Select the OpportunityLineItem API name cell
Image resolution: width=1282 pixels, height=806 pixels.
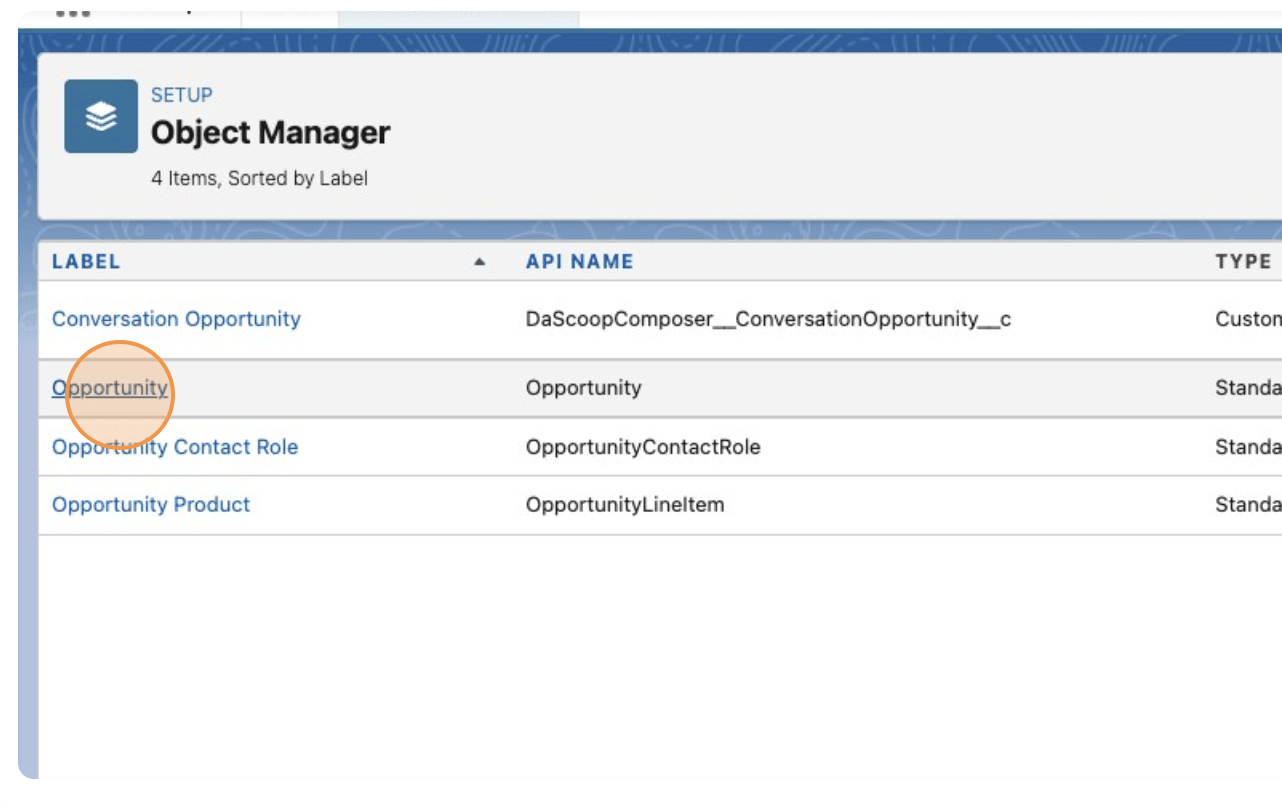(x=625, y=505)
